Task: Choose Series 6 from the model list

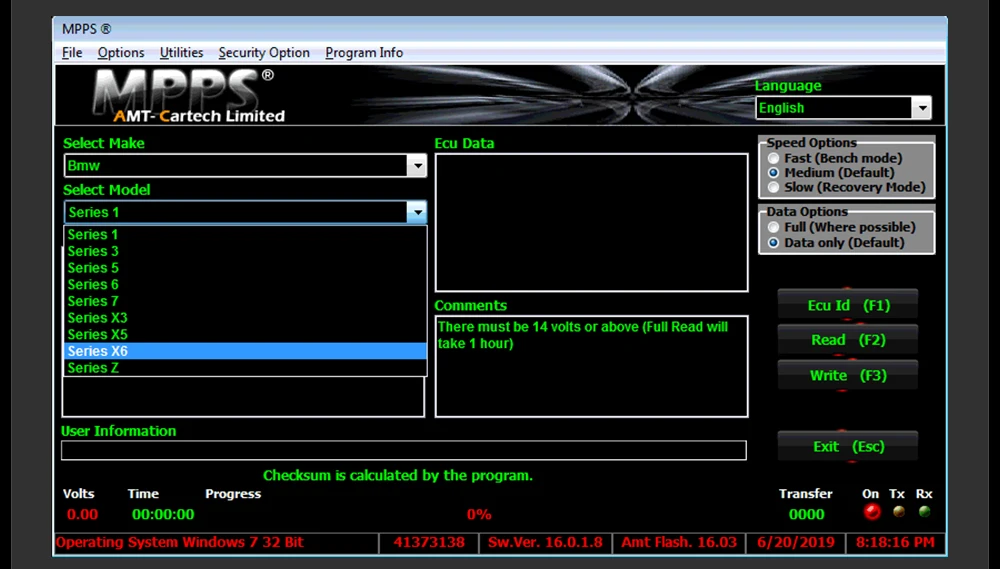Action: click(x=245, y=284)
